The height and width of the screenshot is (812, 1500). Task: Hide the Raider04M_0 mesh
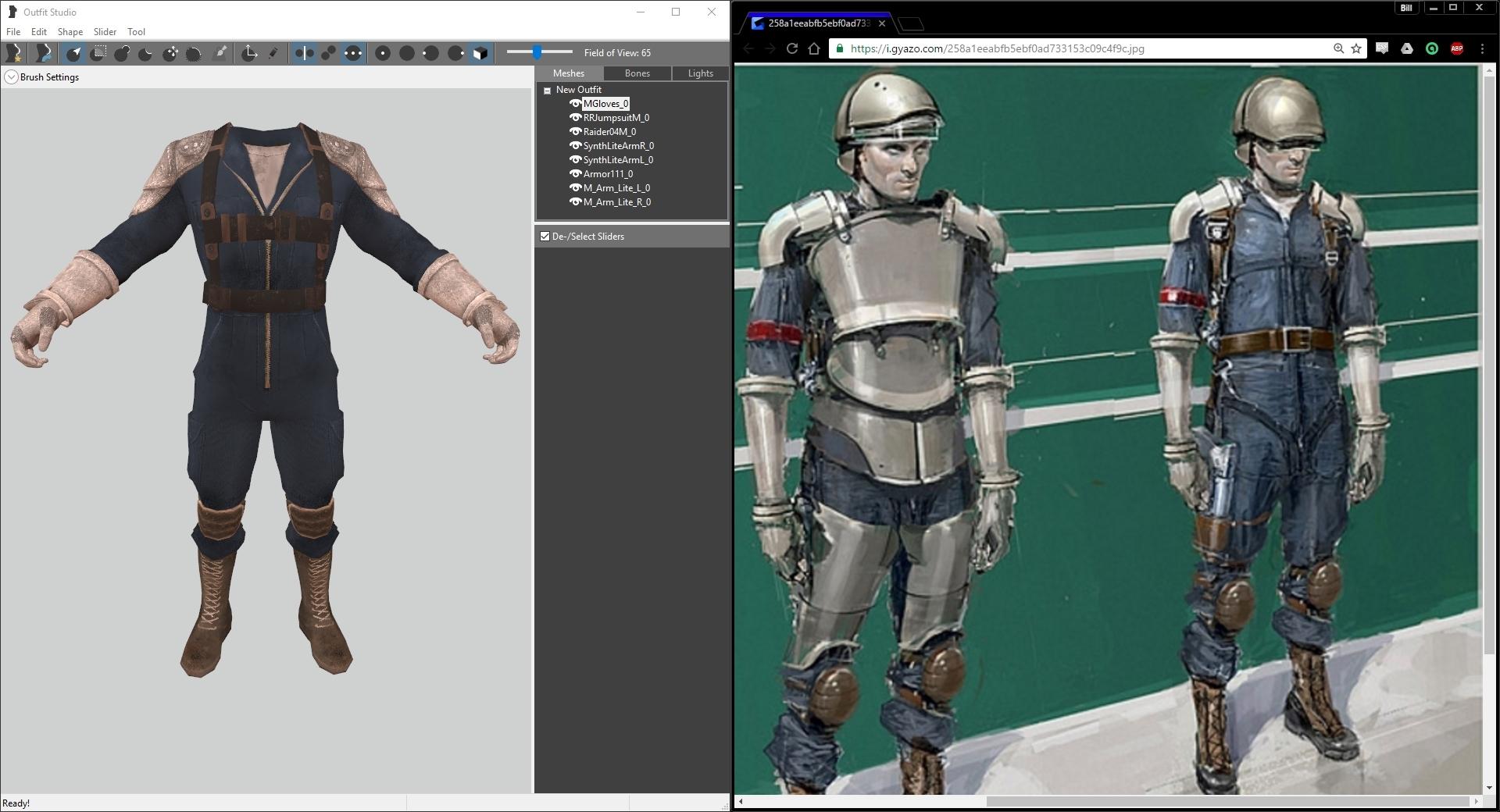click(575, 132)
